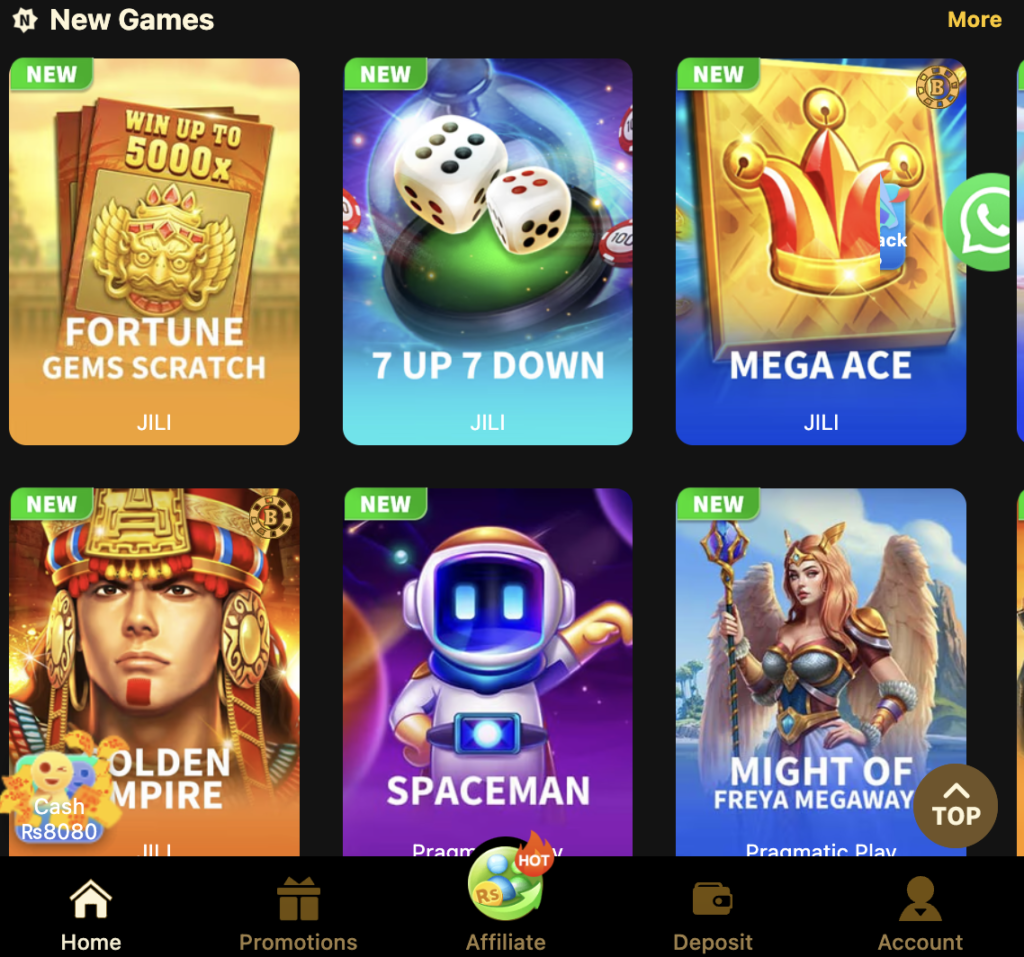
Task: Open WhatsApp support chat icon
Action: tap(982, 222)
